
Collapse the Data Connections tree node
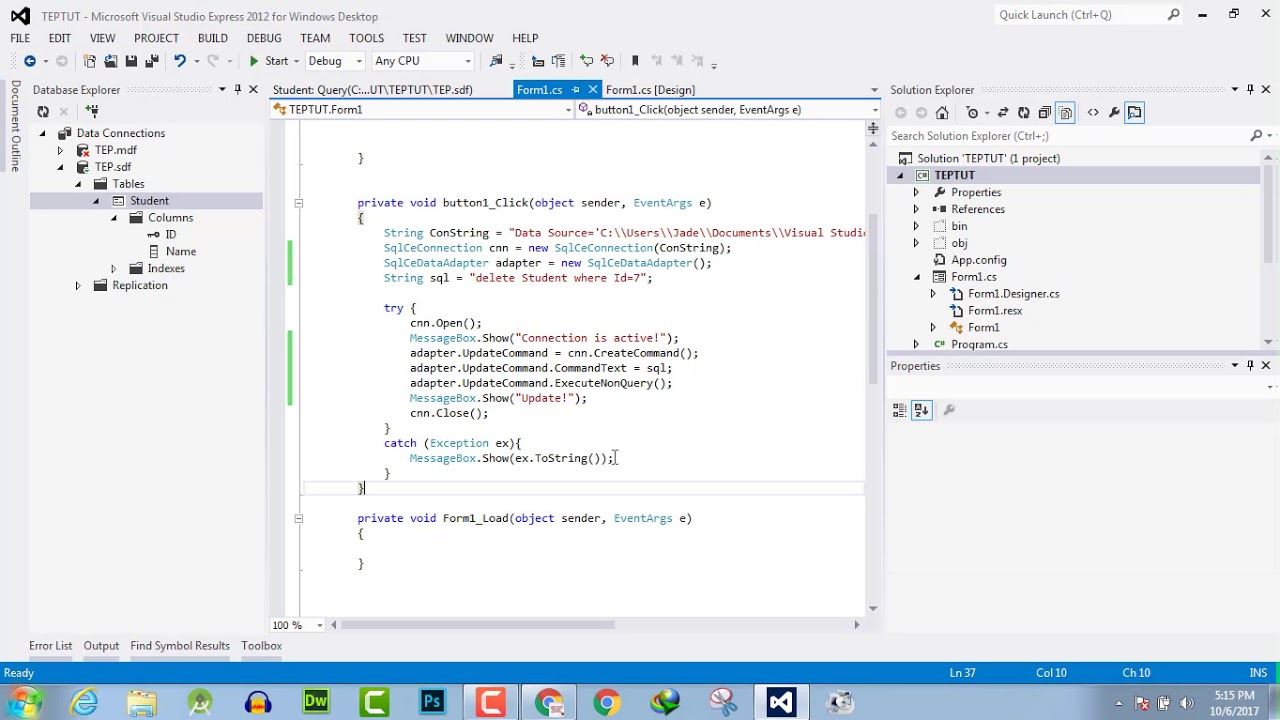pyautogui.click(x=43, y=133)
